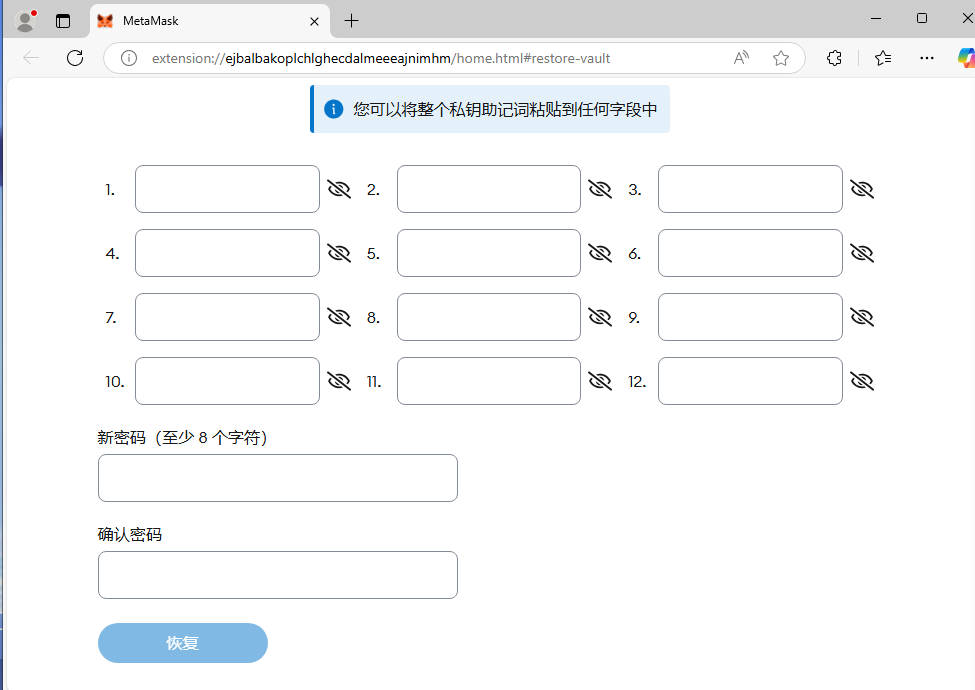
Task: Open browser Settings and more menu
Action: (x=927, y=58)
